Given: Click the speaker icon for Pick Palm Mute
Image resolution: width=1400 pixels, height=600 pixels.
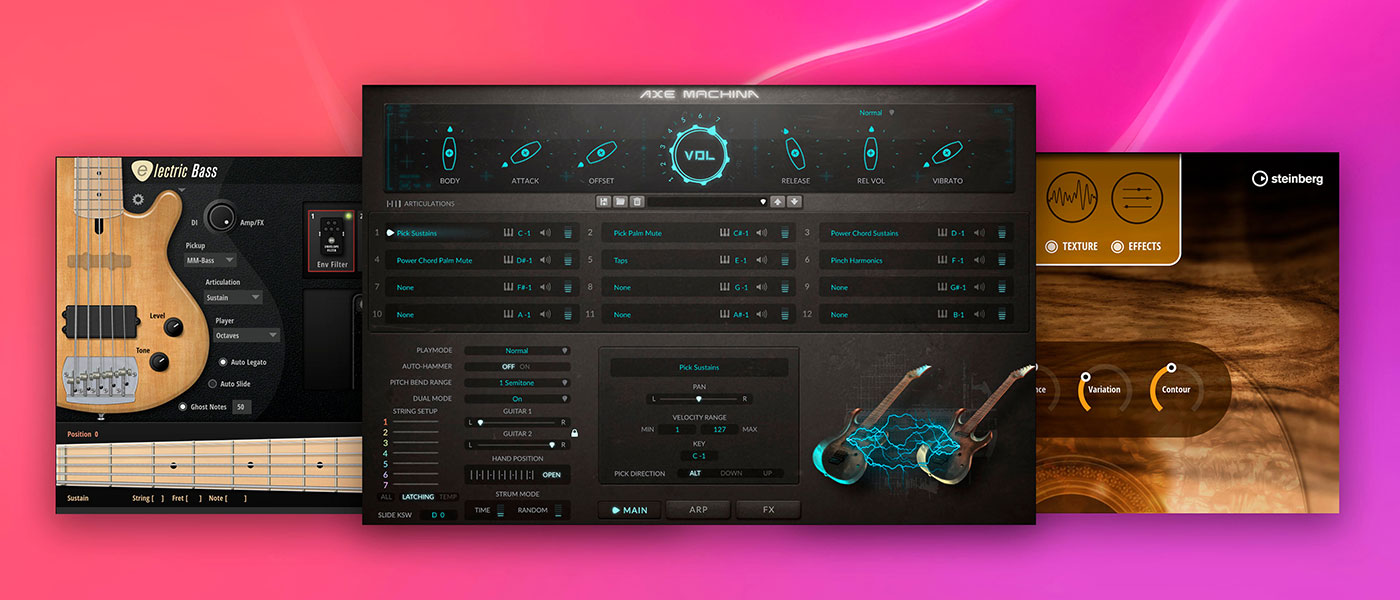Looking at the screenshot, I should tap(762, 233).
